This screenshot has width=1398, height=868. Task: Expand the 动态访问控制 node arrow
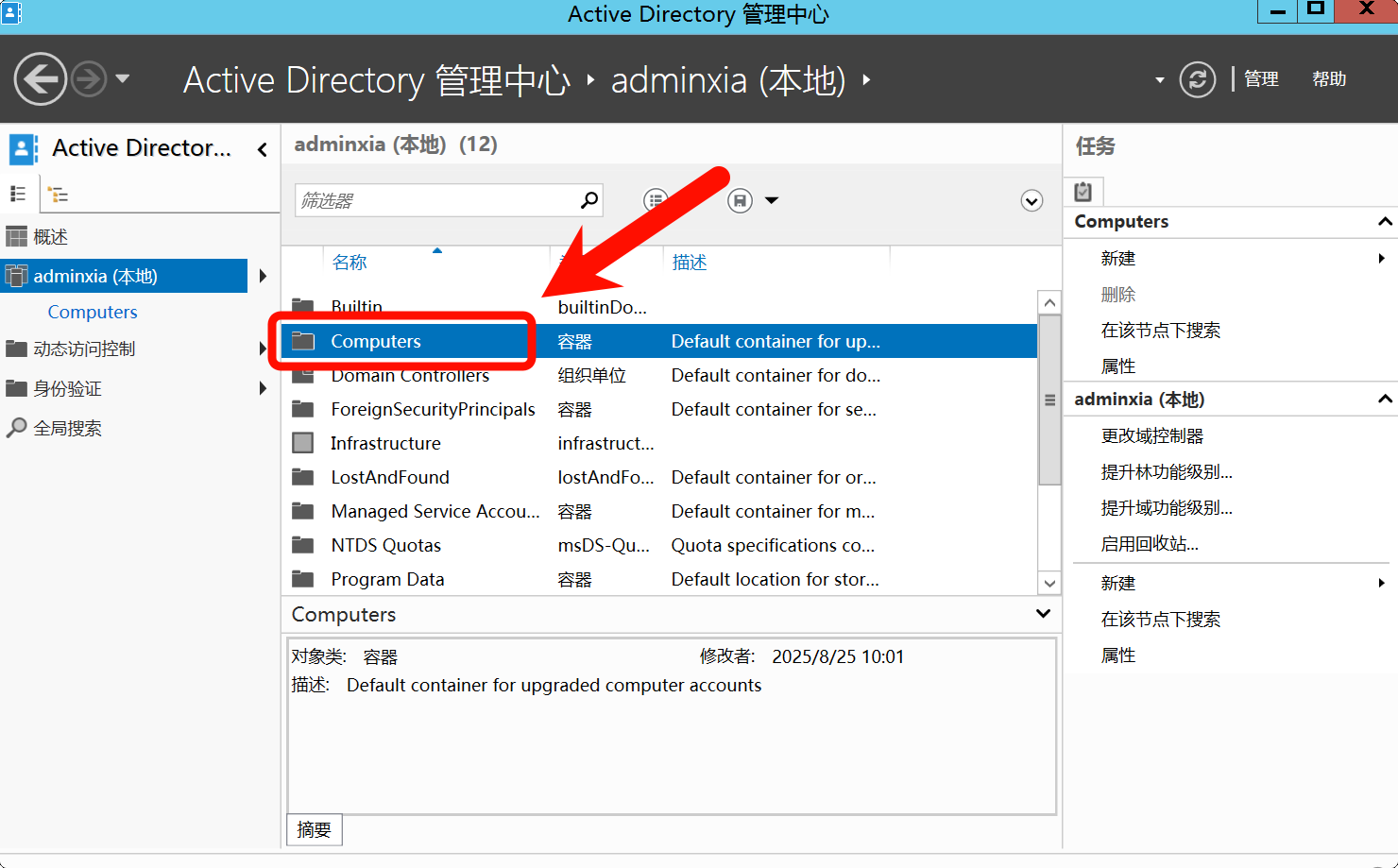click(263, 349)
